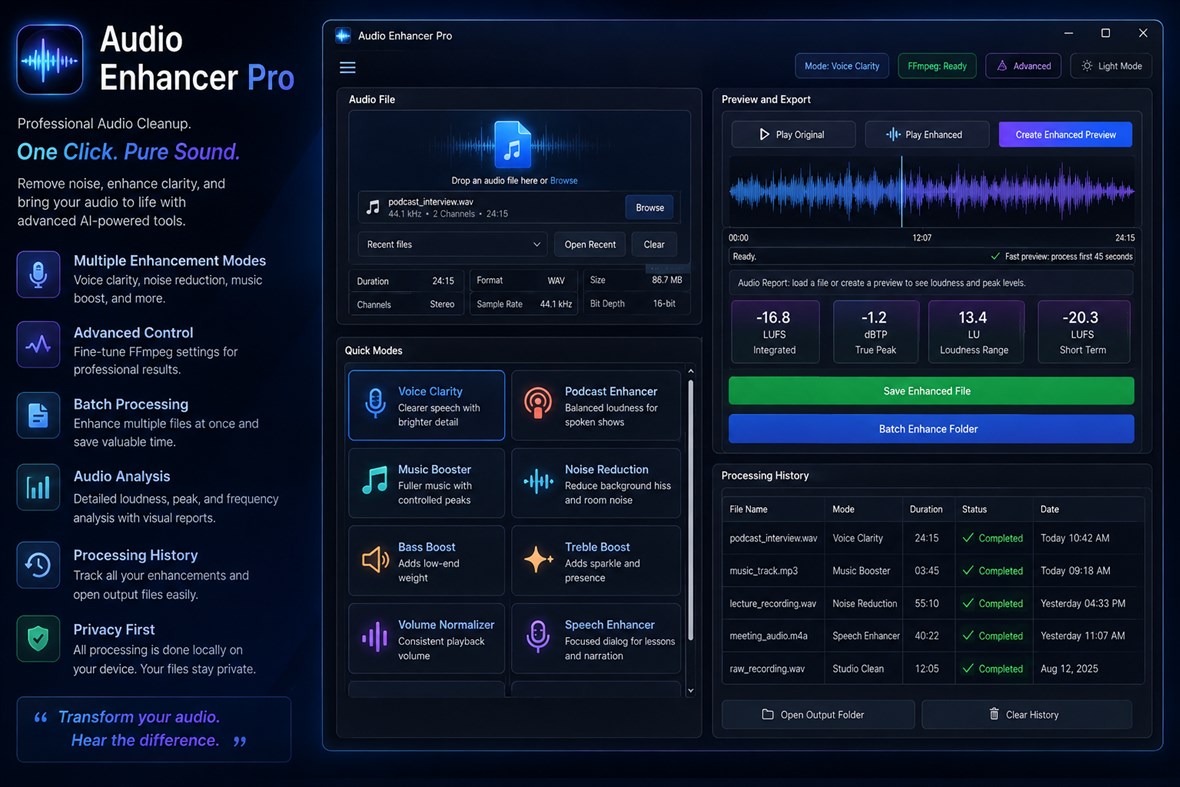Click the Bass Boost speaker icon

[375, 559]
